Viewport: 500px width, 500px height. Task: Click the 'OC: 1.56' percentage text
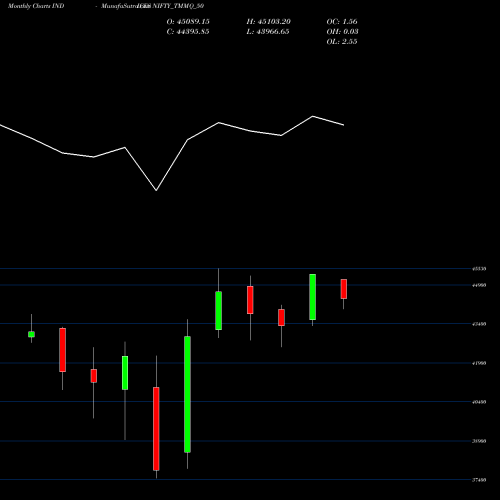342,21
